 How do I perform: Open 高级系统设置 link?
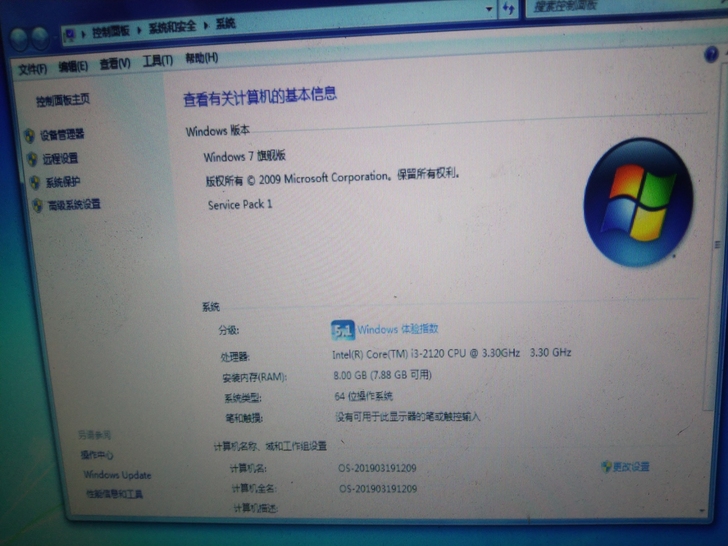click(x=74, y=204)
